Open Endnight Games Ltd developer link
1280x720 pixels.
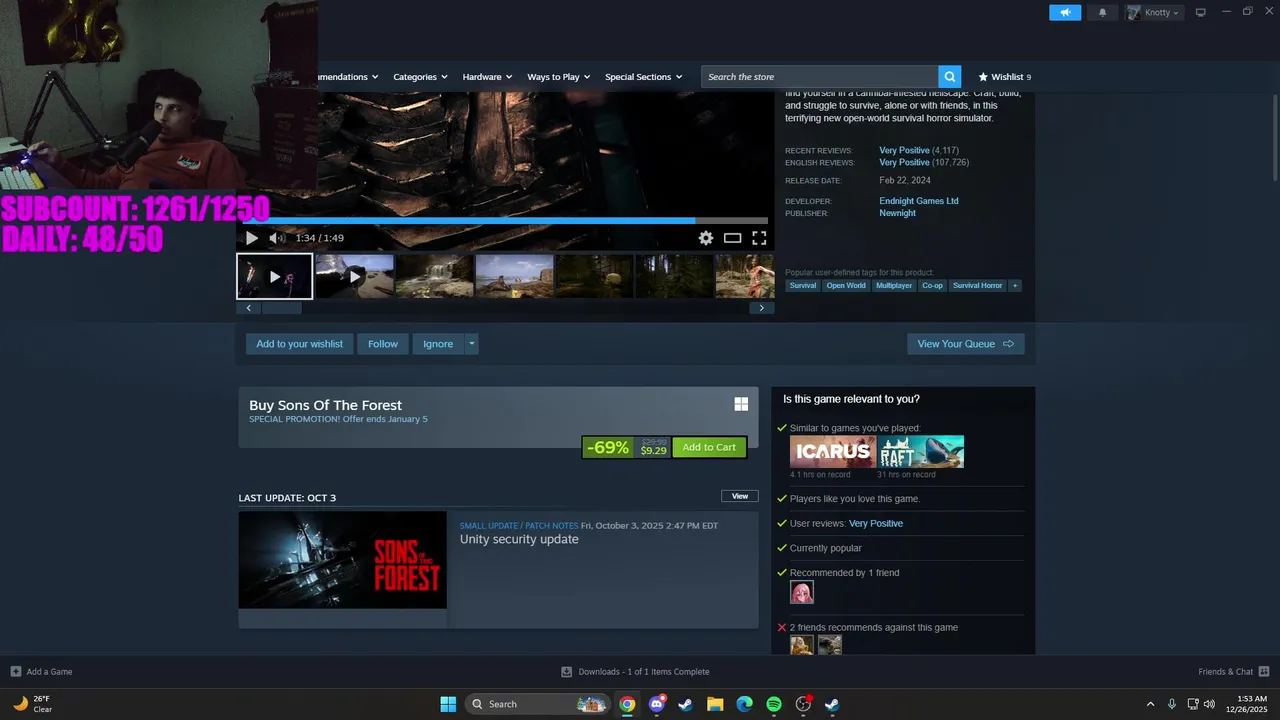tap(919, 201)
